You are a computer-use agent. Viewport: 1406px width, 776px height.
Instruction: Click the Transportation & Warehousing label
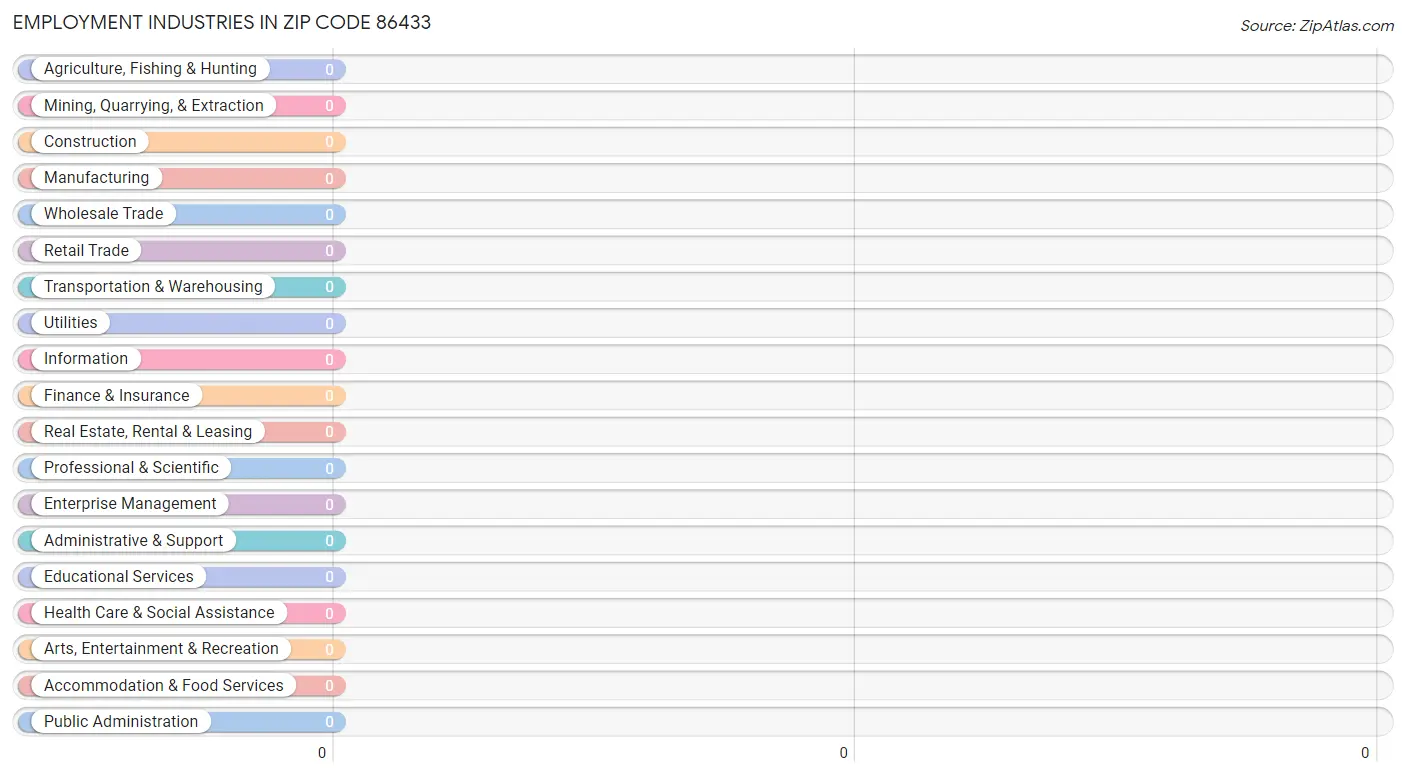click(x=153, y=286)
